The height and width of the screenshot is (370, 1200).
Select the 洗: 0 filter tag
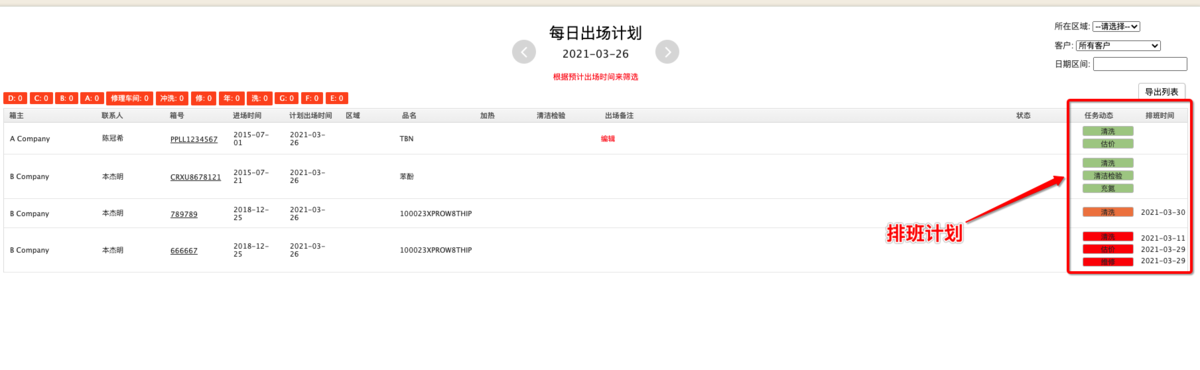(260, 98)
